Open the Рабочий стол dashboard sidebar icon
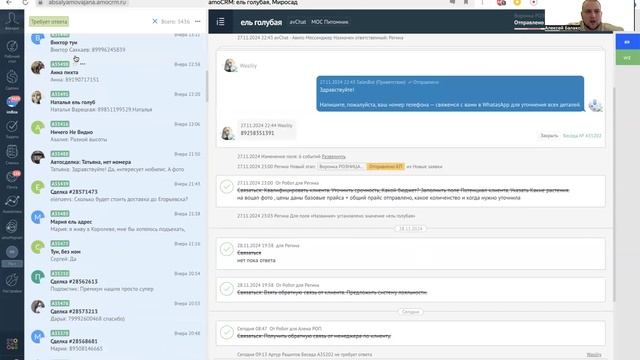 [12, 51]
